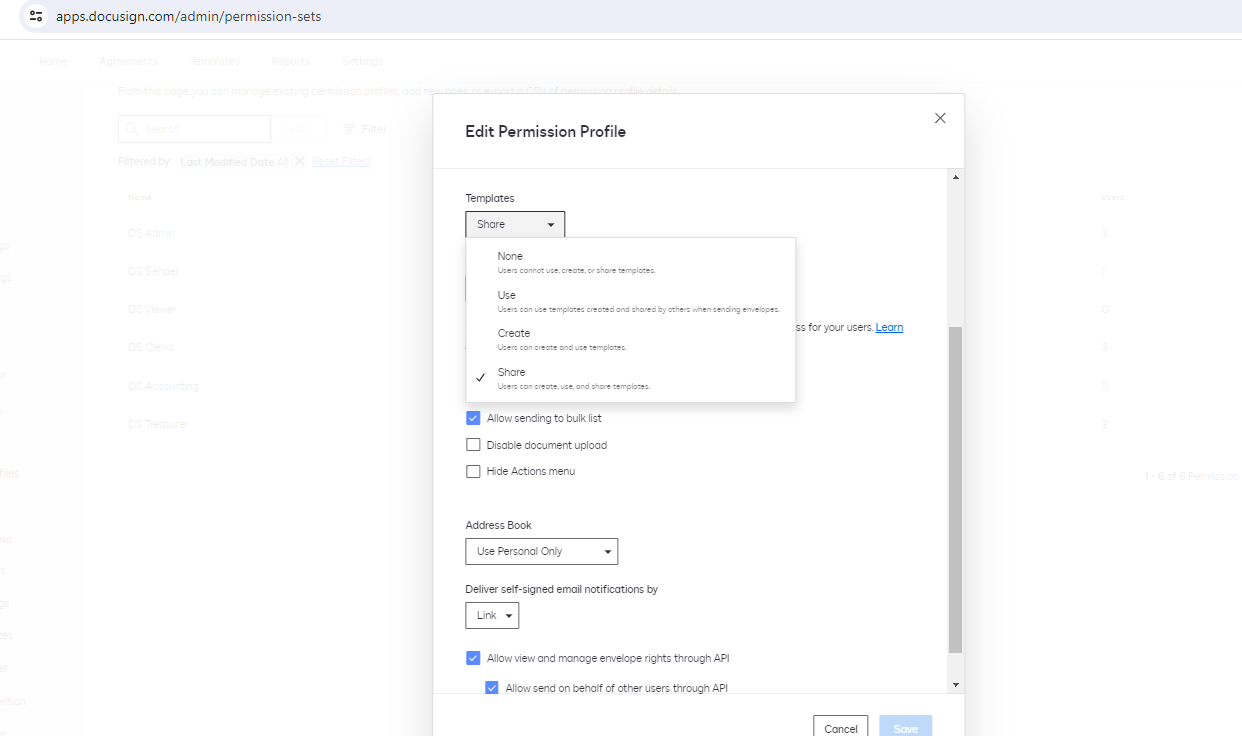This screenshot has height=736, width=1242.
Task: Click the dialog's vertical scrollbar thumb
Action: (x=955, y=490)
